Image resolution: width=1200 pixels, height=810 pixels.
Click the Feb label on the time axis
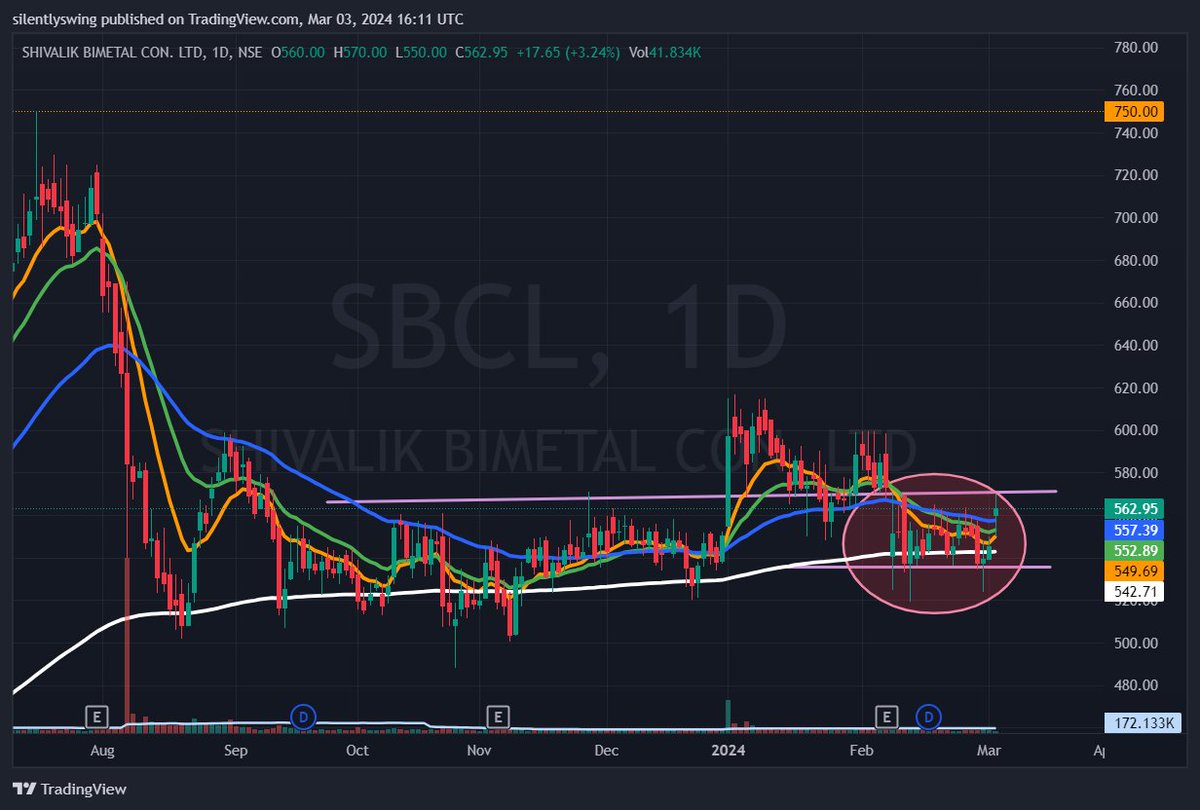click(860, 749)
